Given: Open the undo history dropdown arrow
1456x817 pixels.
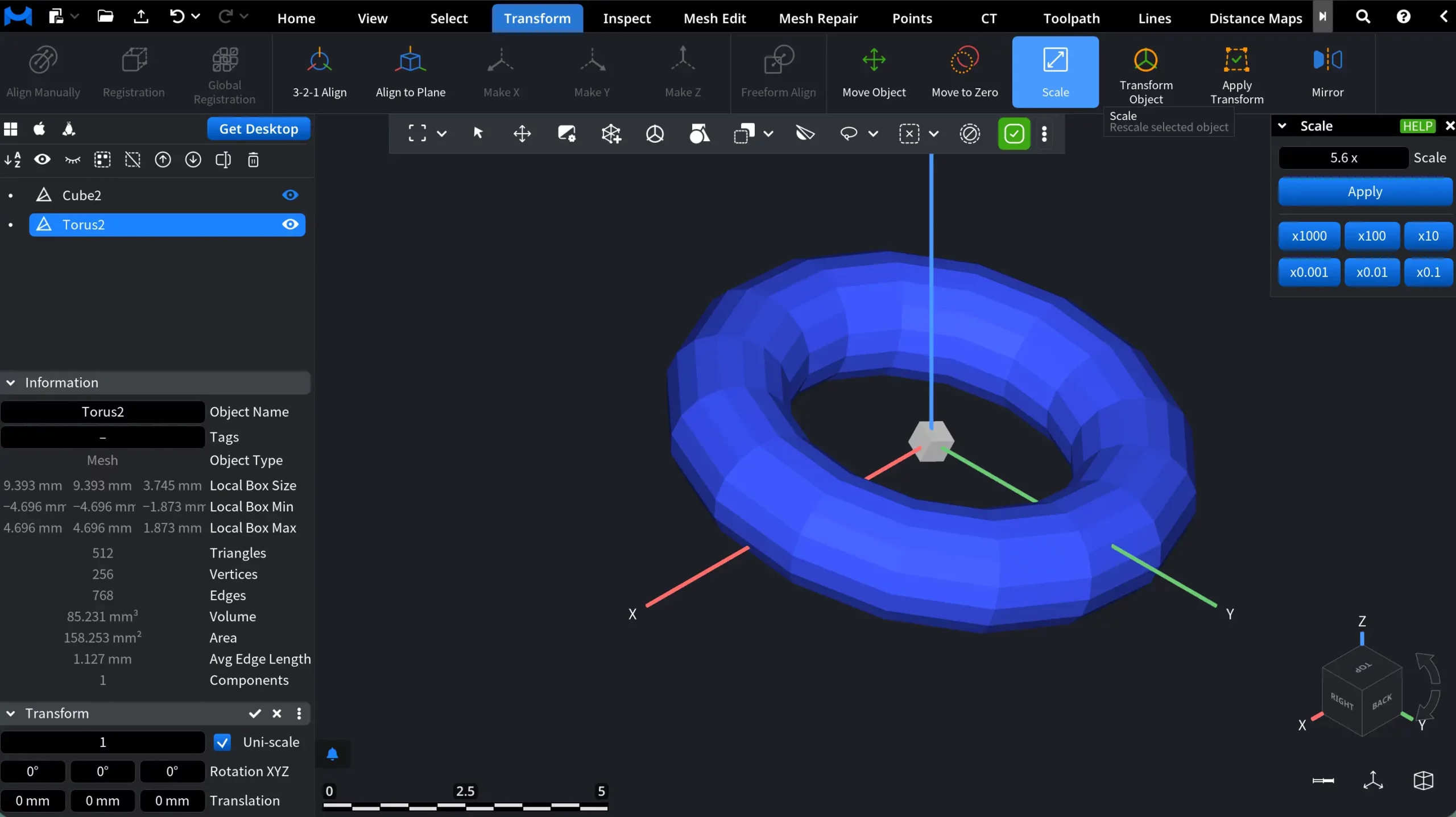Looking at the screenshot, I should 197,16.
